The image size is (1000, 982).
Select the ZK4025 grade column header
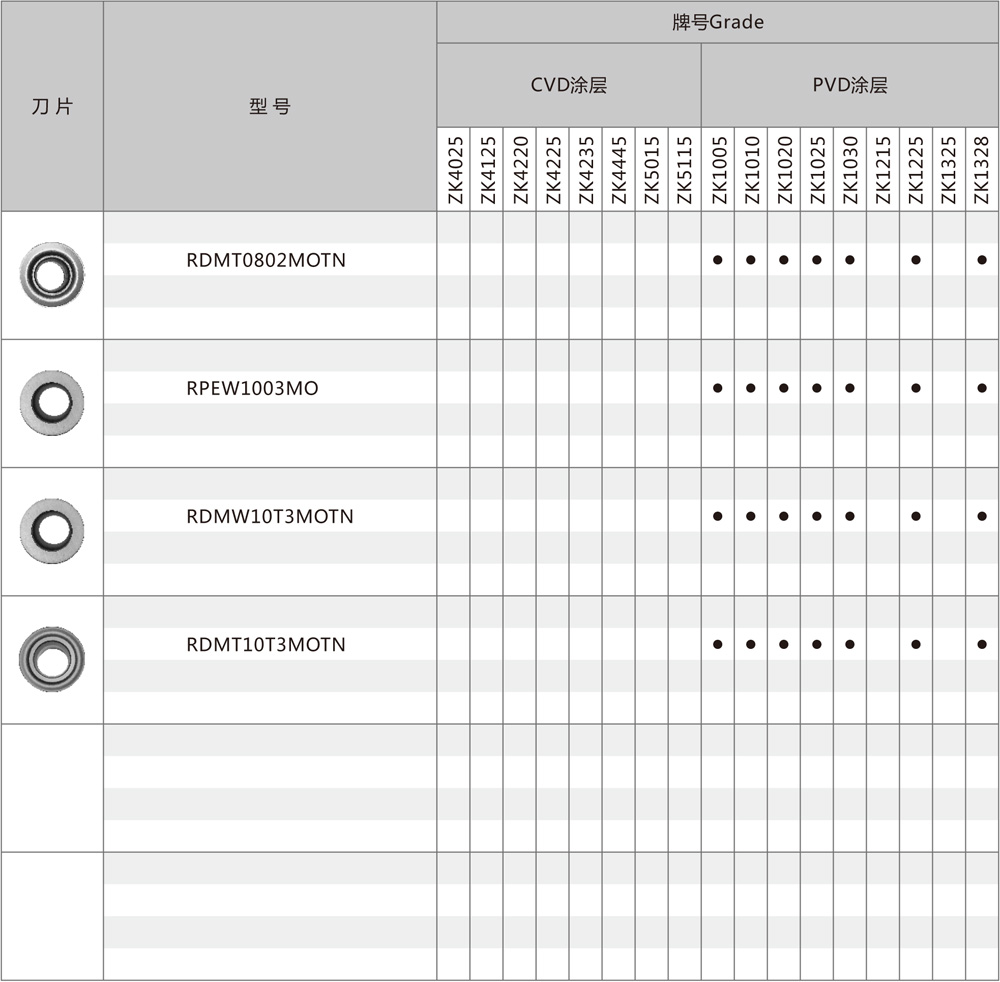click(x=454, y=170)
